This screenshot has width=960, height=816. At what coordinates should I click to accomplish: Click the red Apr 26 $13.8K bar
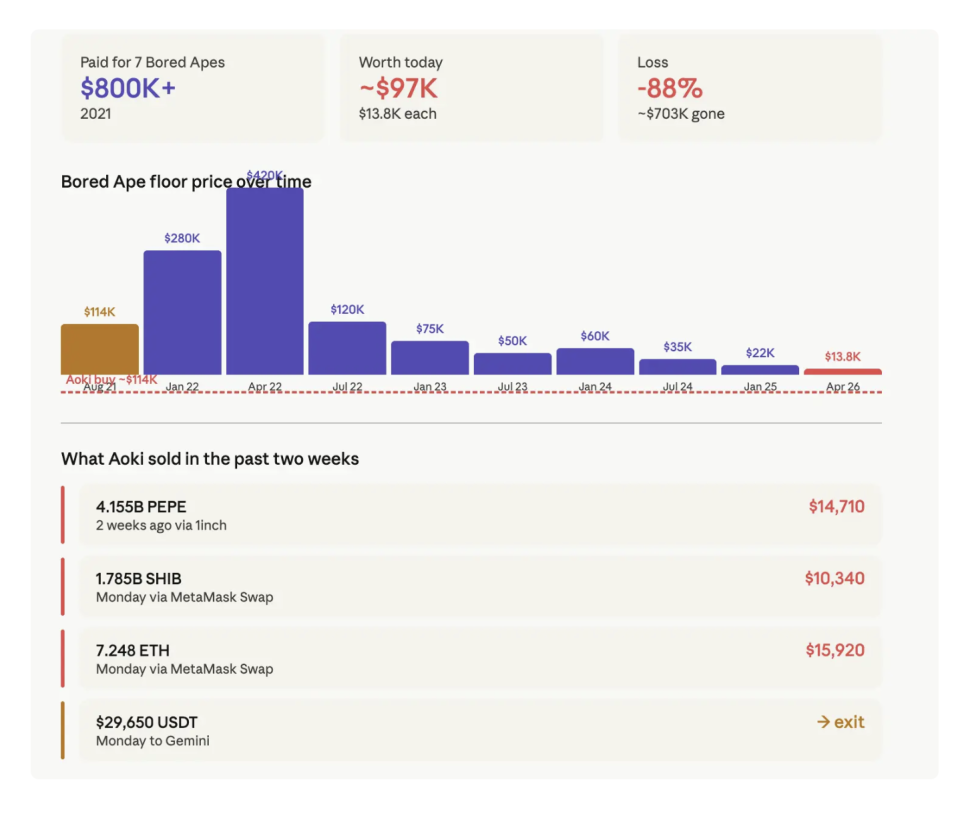[x=843, y=372]
